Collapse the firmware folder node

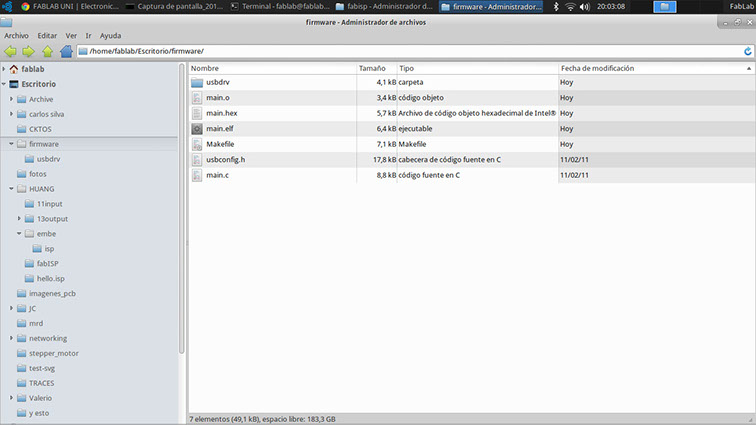(x=12, y=144)
